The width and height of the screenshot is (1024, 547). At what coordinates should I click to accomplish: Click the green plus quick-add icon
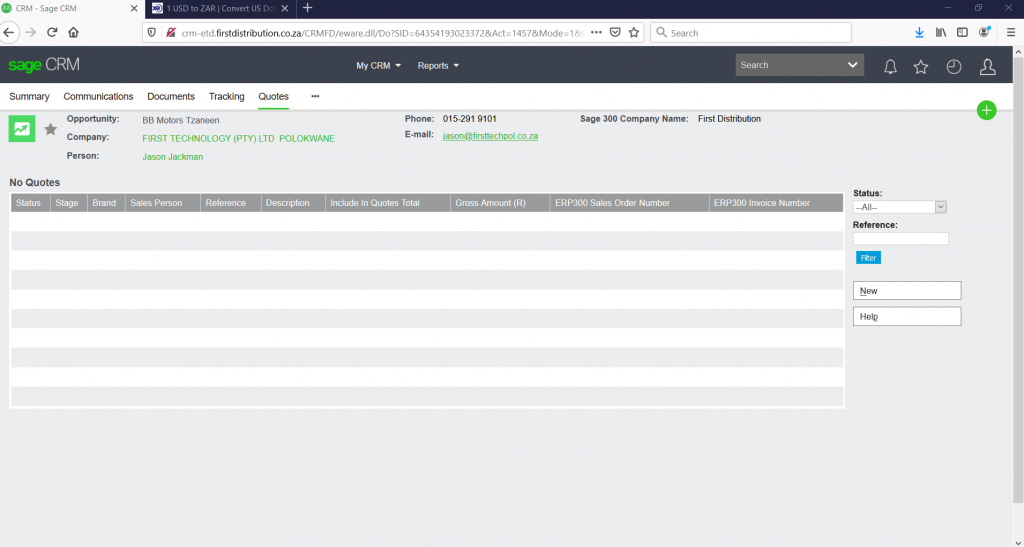click(x=986, y=110)
